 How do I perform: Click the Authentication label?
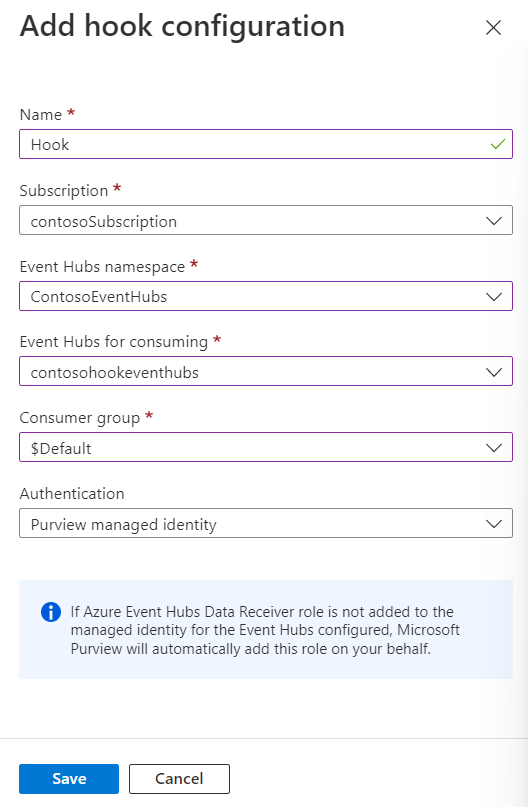point(72,494)
